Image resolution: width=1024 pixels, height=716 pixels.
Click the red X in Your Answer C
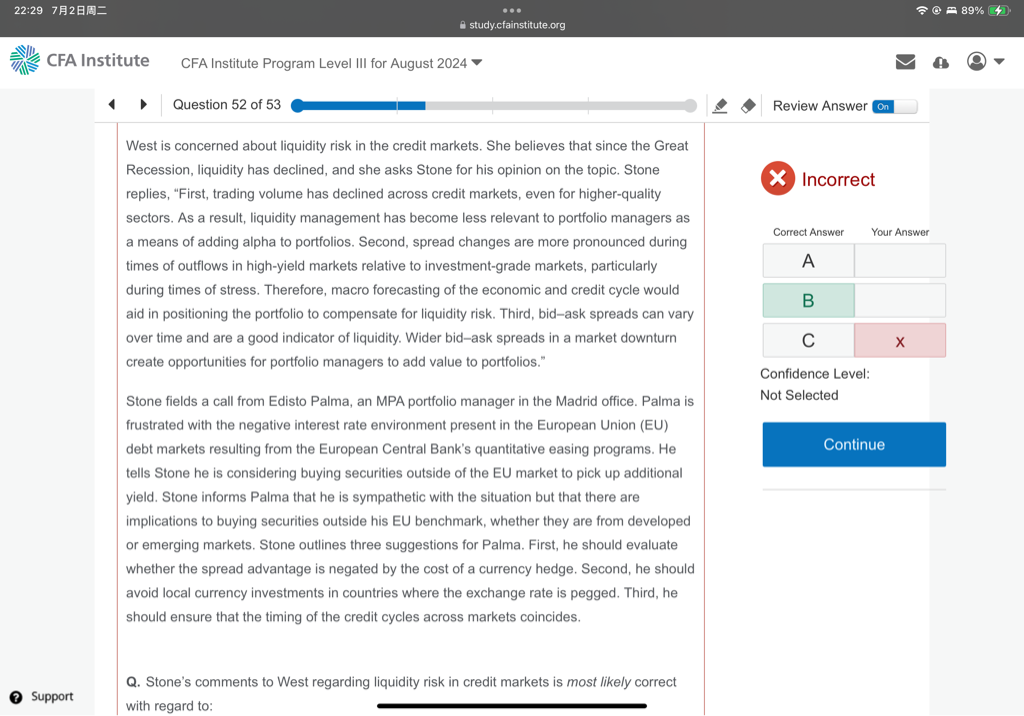pyautogui.click(x=900, y=341)
